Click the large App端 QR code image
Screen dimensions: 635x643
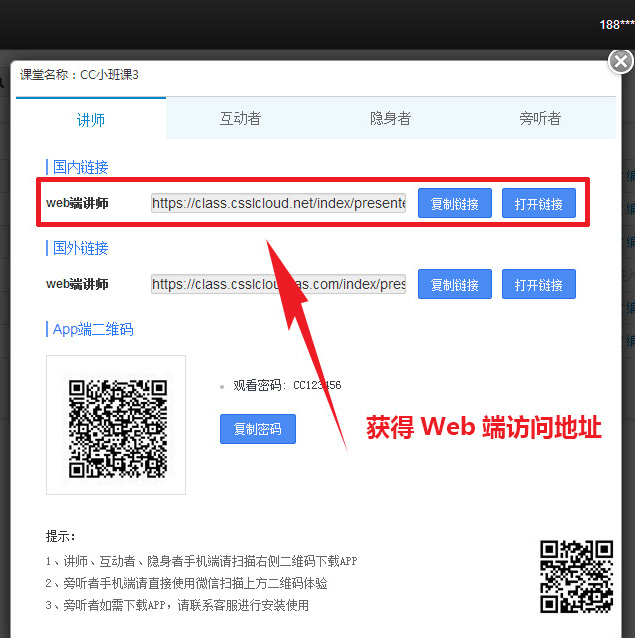(x=116, y=426)
